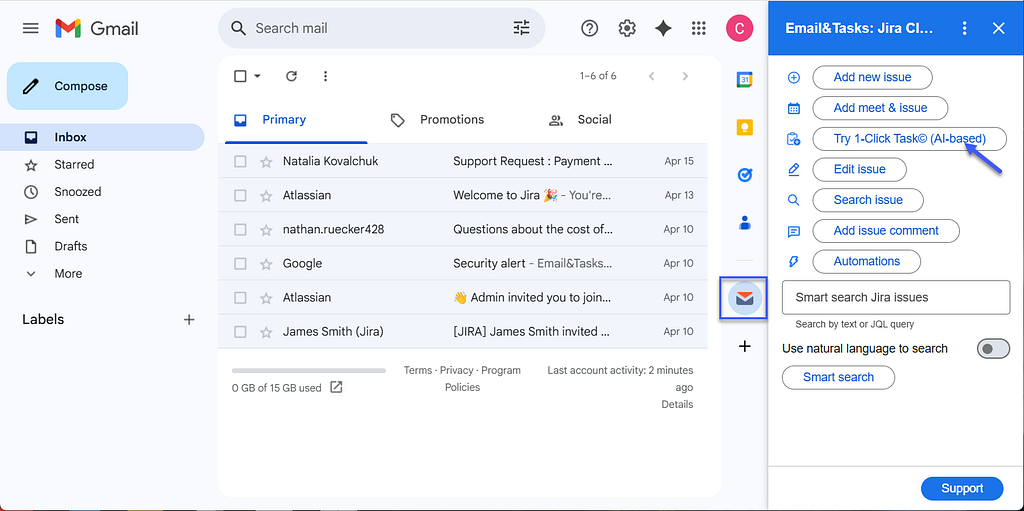Open Contacts side panel icon

click(745, 223)
